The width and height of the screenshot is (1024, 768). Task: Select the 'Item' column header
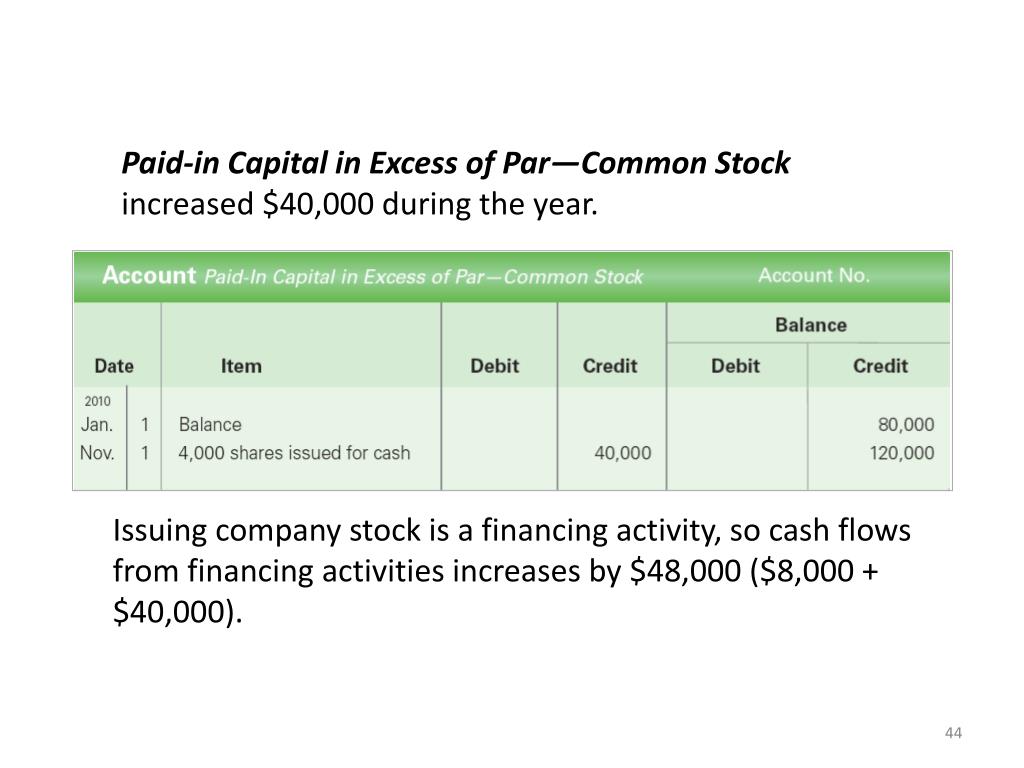point(241,366)
